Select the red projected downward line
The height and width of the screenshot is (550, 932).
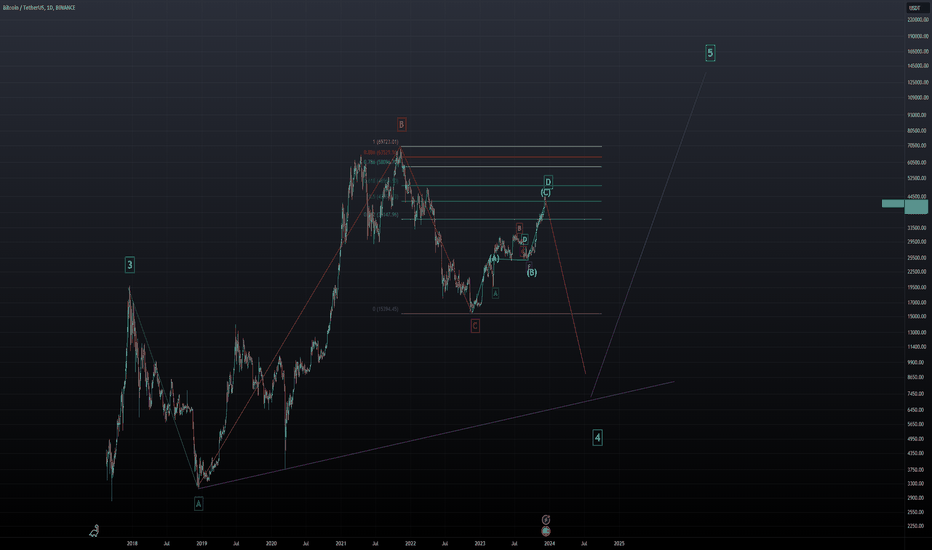tap(565, 288)
